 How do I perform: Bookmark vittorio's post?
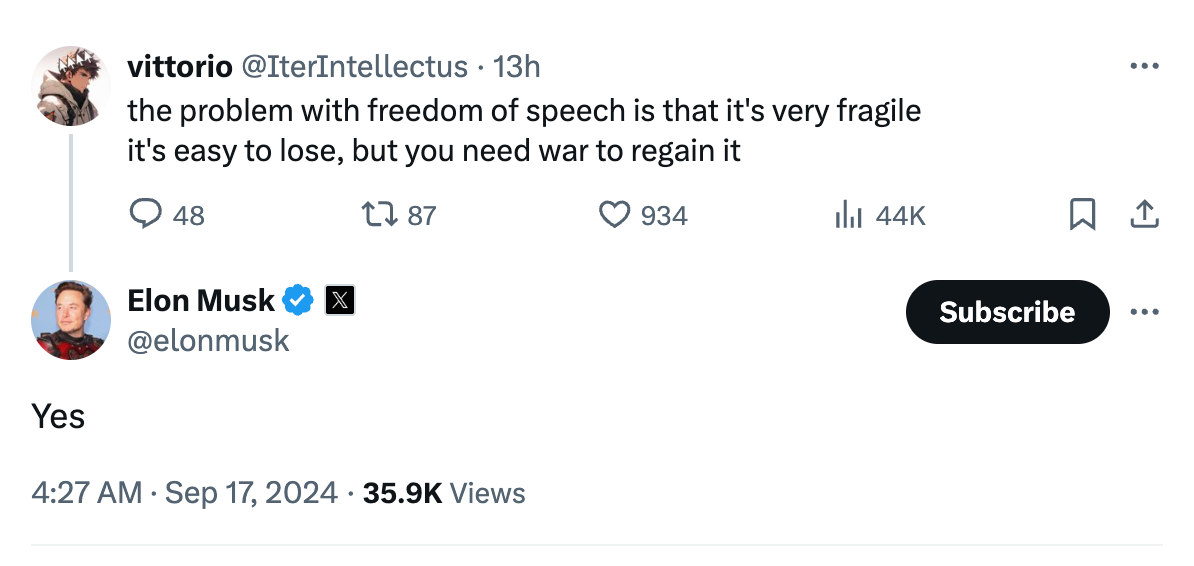(x=1082, y=214)
